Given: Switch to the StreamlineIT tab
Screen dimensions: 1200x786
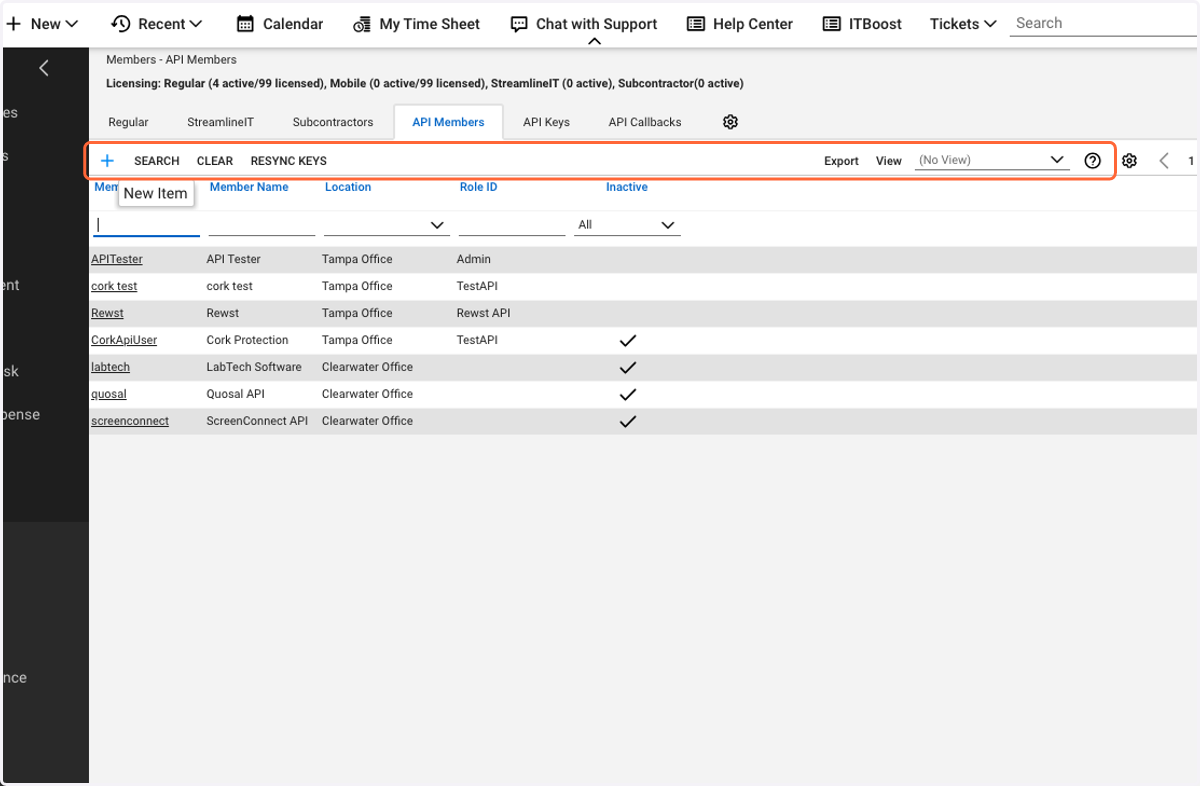Looking at the screenshot, I should [x=220, y=122].
